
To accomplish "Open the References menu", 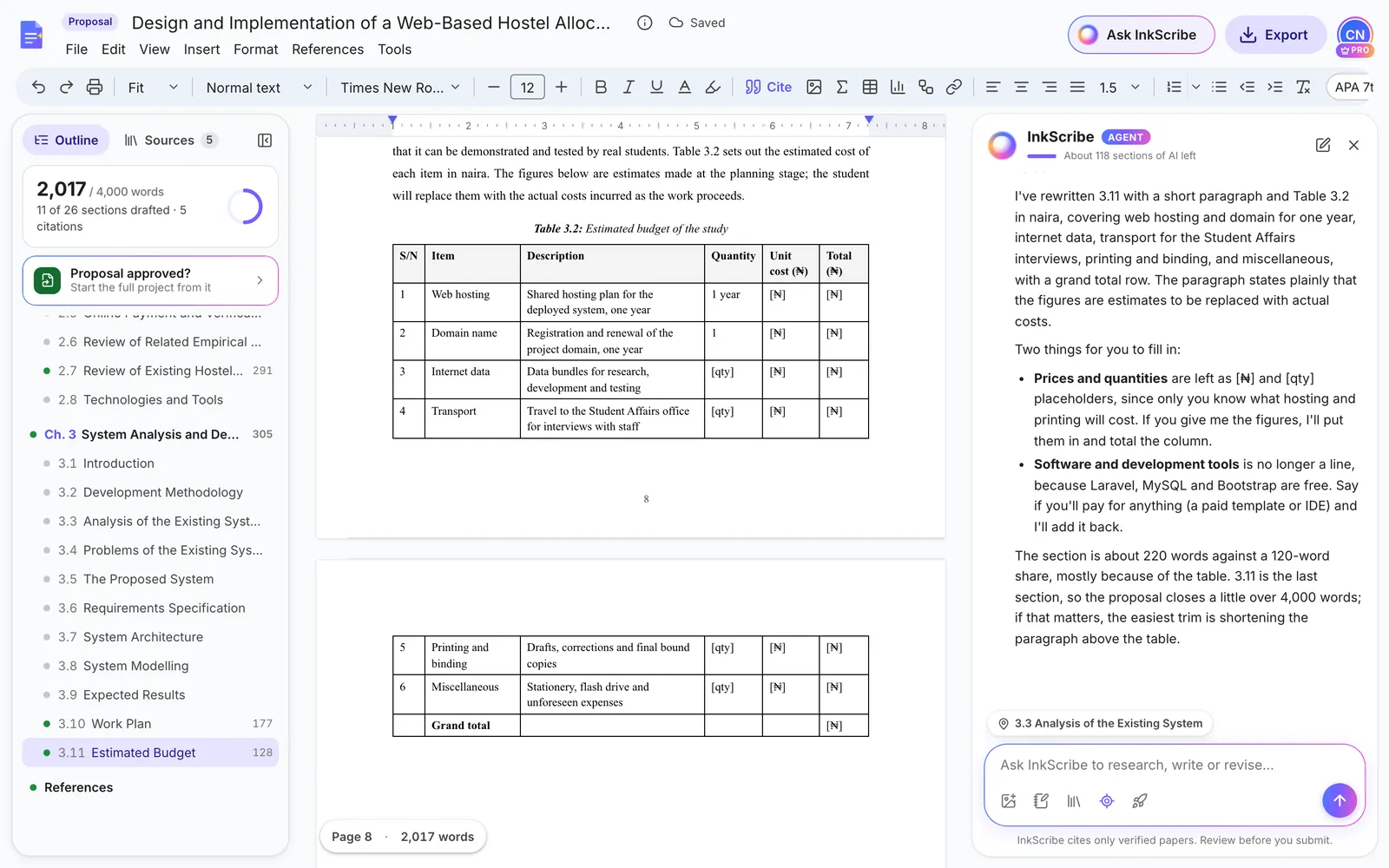I will pyautogui.click(x=327, y=49).
